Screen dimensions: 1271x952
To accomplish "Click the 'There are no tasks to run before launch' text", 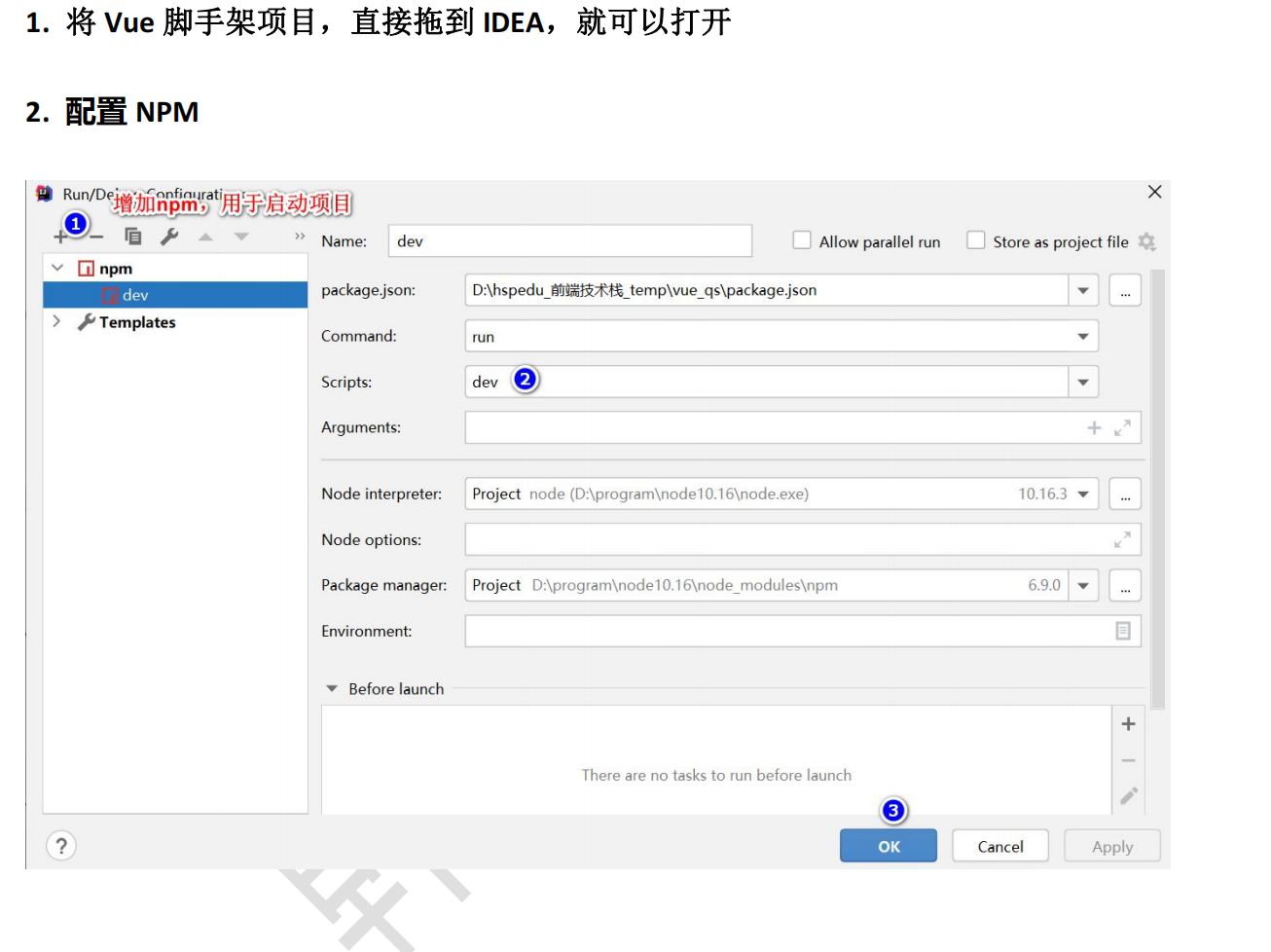I will click(x=716, y=775).
